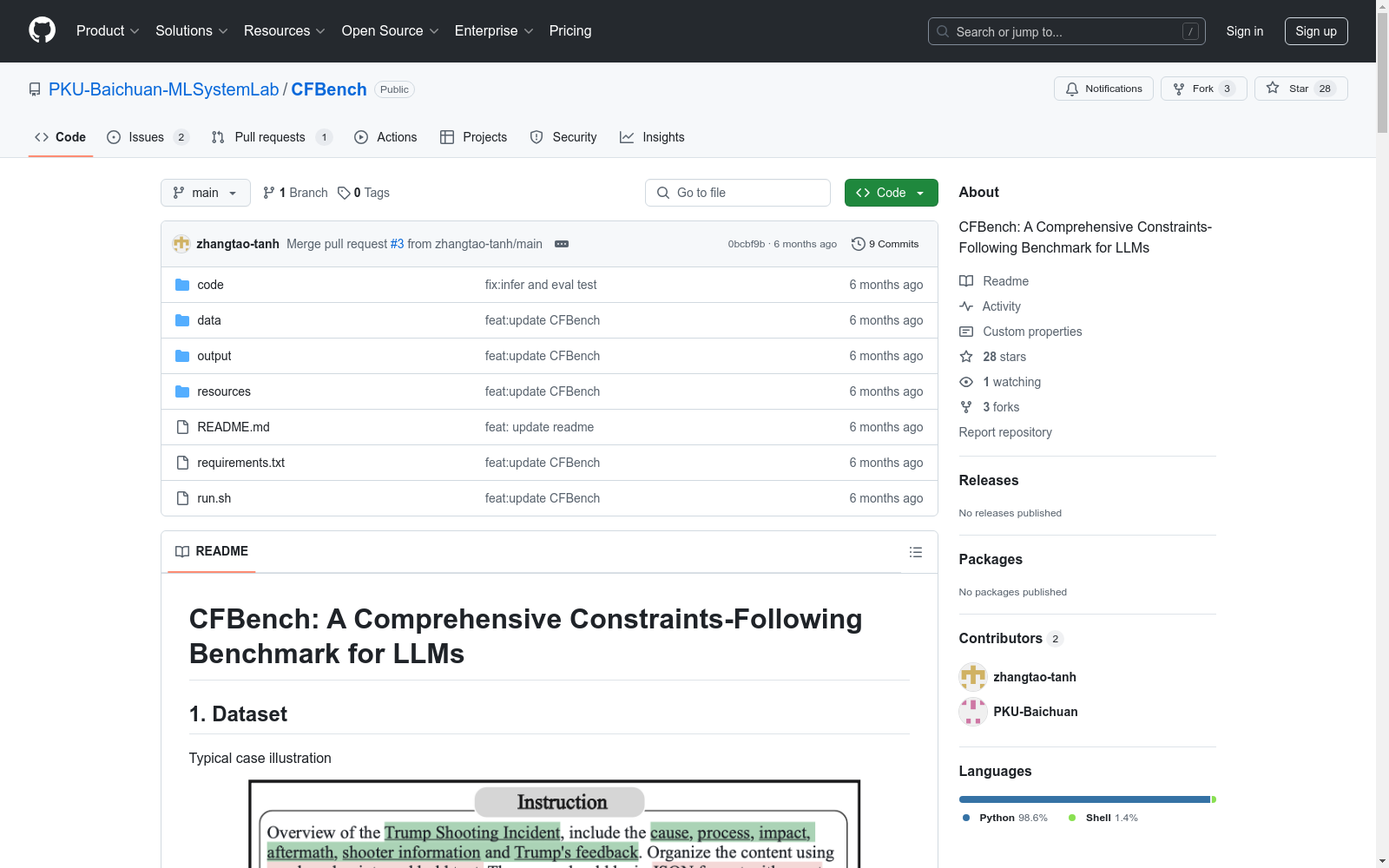1389x868 pixels.
Task: Open the Pricing link
Action: [x=570, y=31]
